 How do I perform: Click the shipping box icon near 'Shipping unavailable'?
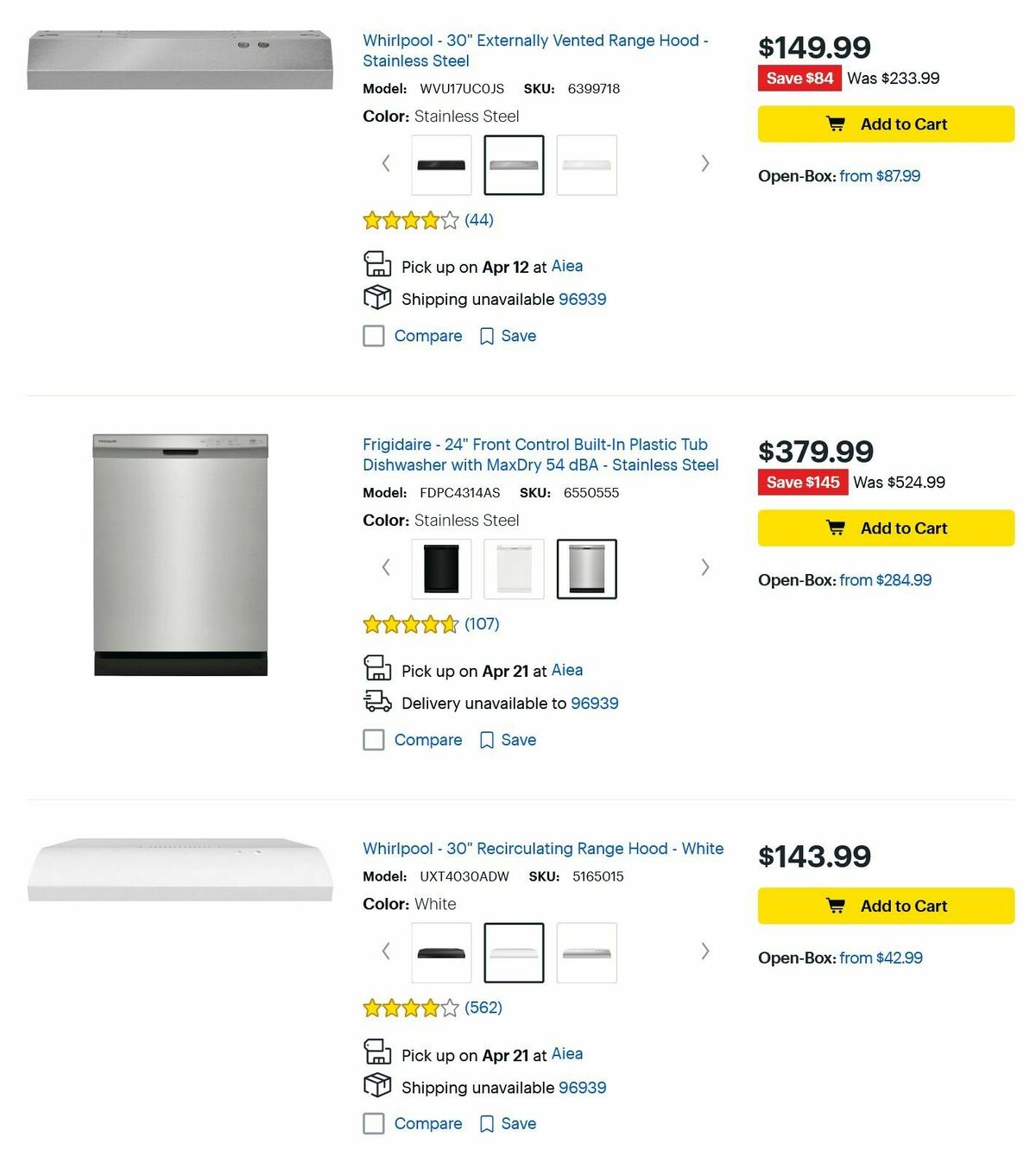click(x=377, y=298)
